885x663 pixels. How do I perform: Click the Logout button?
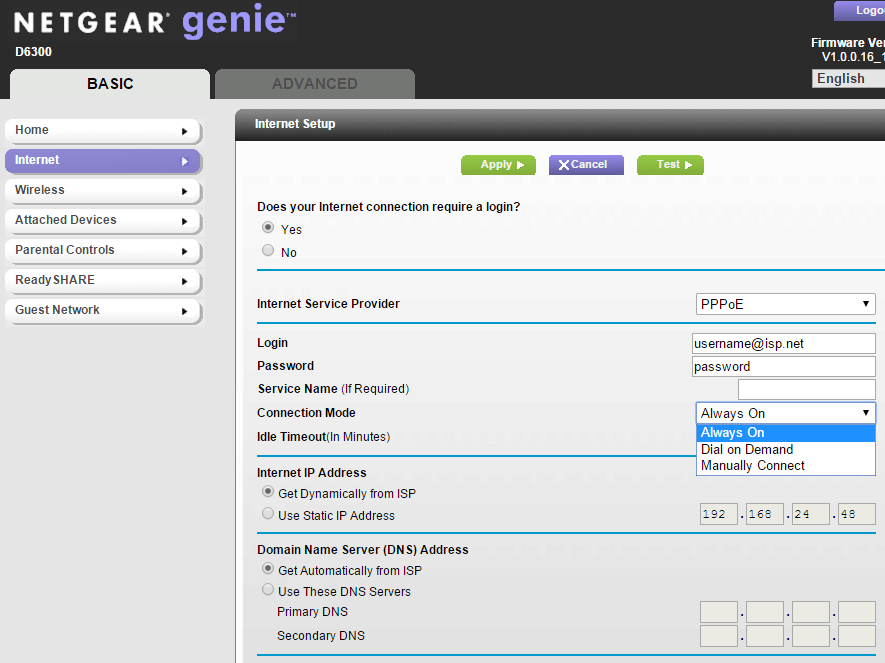coord(860,11)
